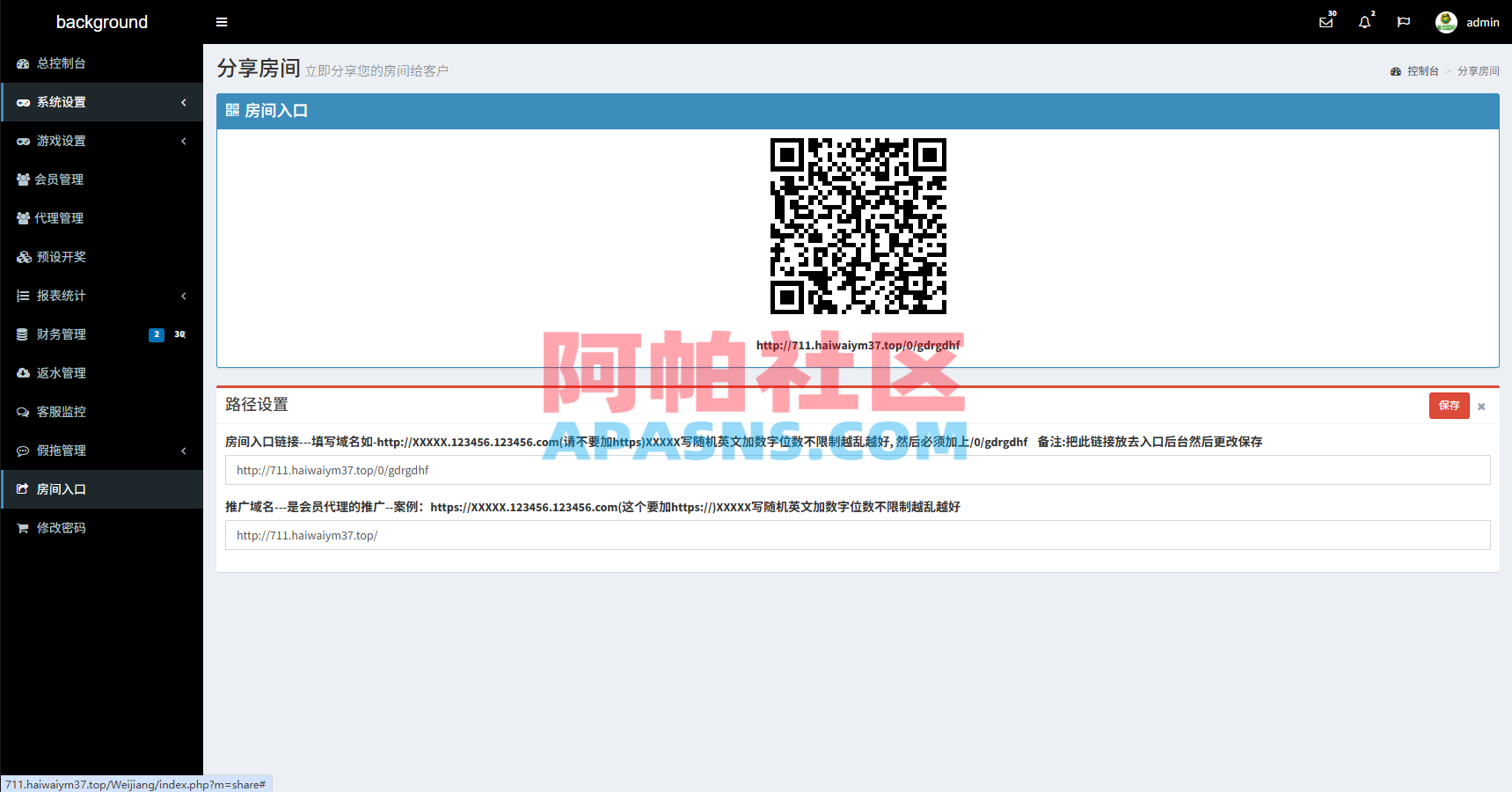1512x792 pixels.
Task: Click the 返水管理 cloud icon
Action: coord(23,373)
